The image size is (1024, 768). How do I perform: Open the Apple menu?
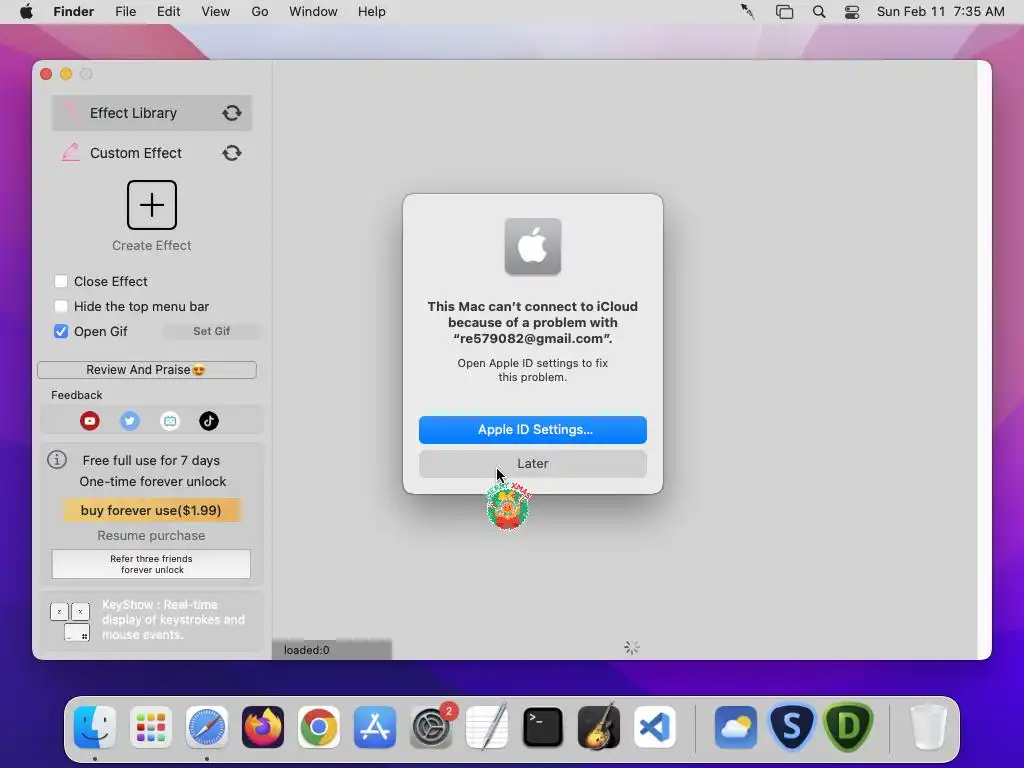click(x=26, y=12)
